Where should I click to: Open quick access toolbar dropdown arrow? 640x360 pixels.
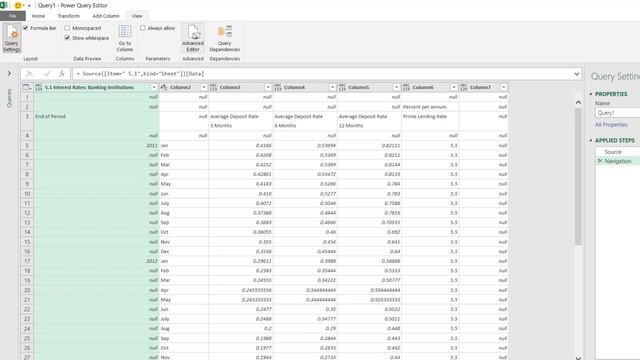tap(29, 6)
